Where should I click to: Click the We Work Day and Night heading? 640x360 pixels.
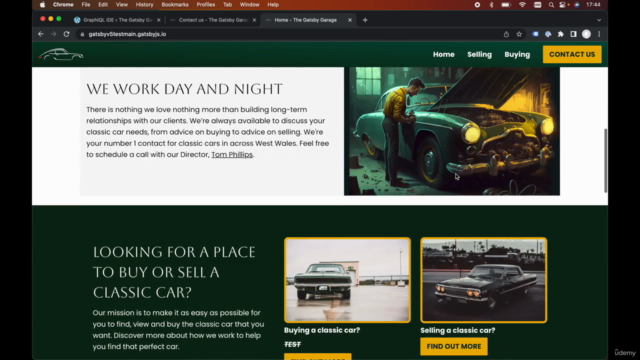coord(184,89)
